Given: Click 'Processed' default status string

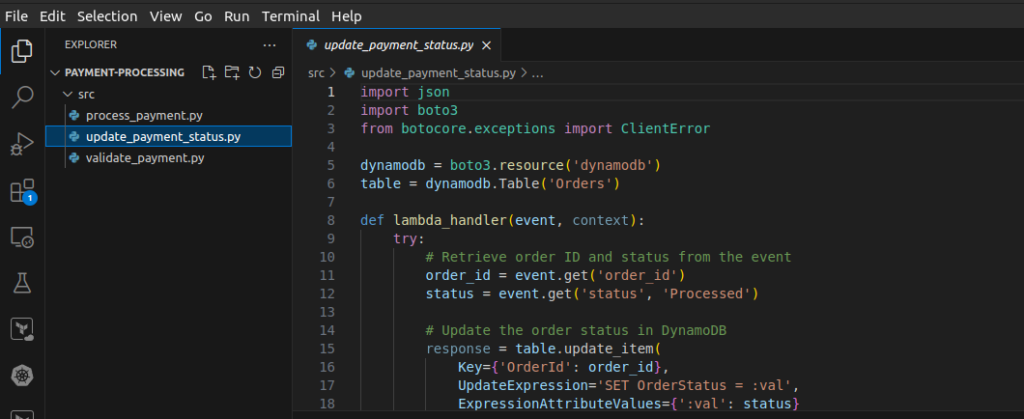Looking at the screenshot, I should pyautogui.click(x=705, y=294).
